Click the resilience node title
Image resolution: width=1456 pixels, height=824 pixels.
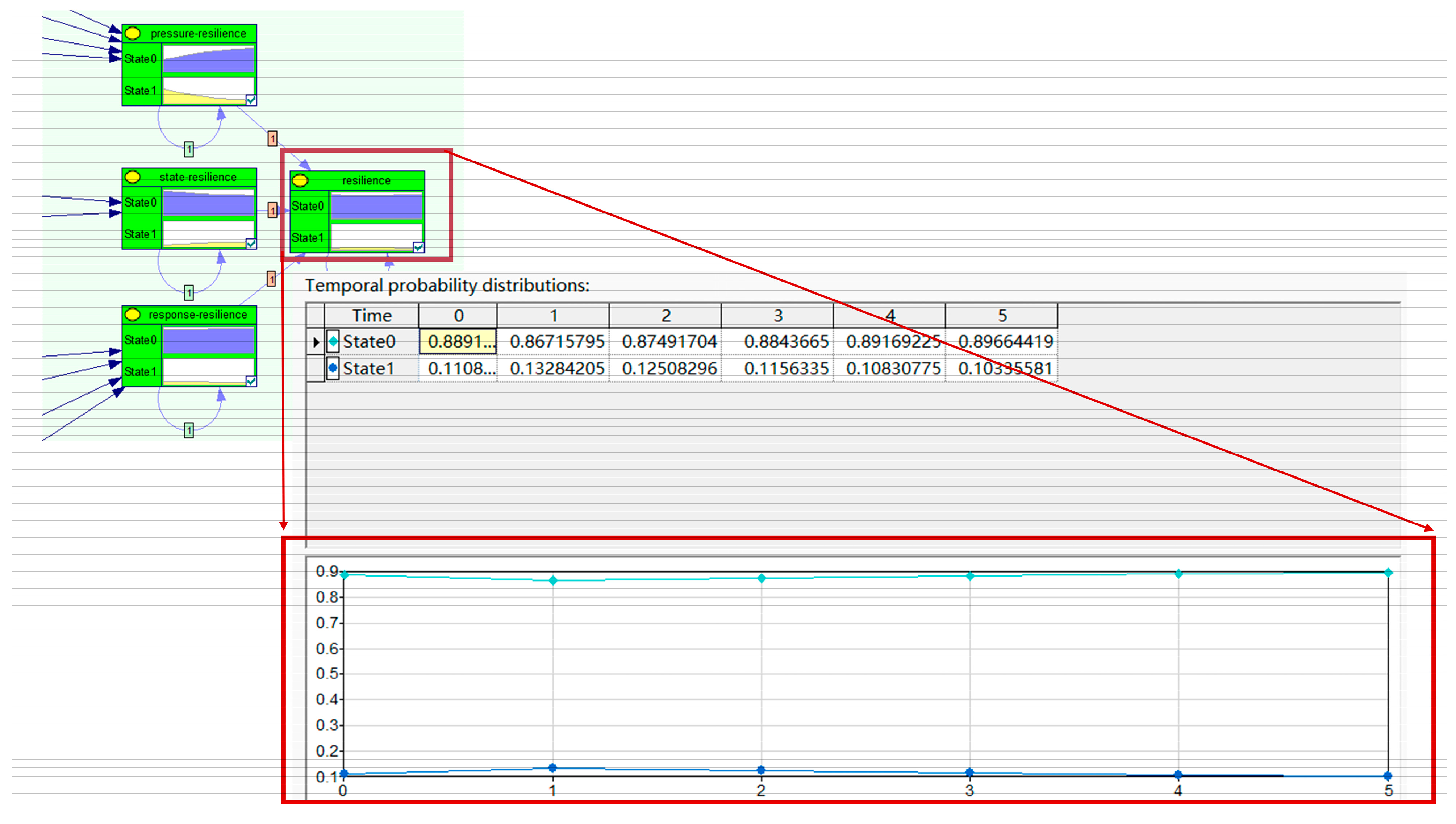[x=366, y=180]
